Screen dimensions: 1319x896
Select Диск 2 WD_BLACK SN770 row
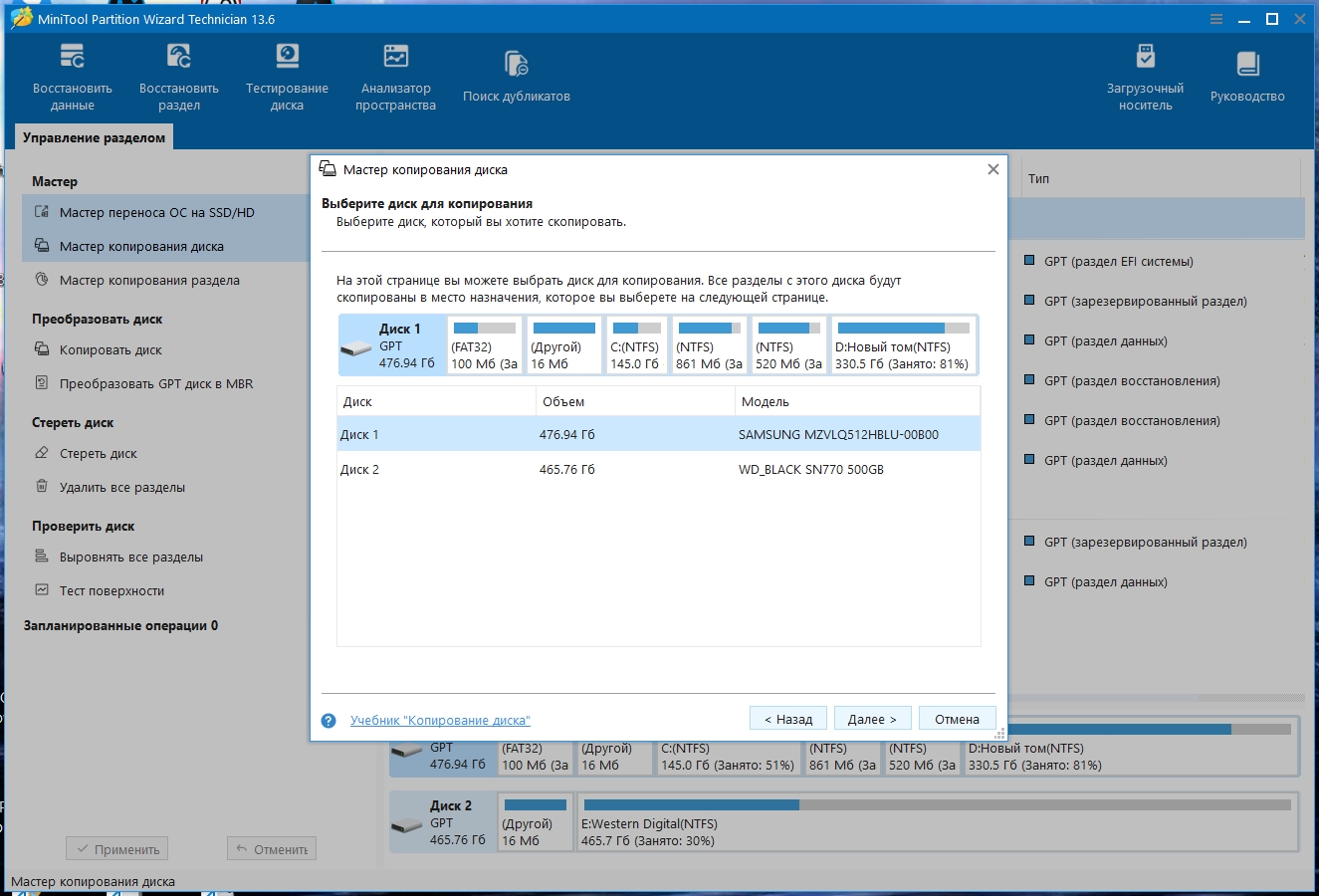(657, 469)
